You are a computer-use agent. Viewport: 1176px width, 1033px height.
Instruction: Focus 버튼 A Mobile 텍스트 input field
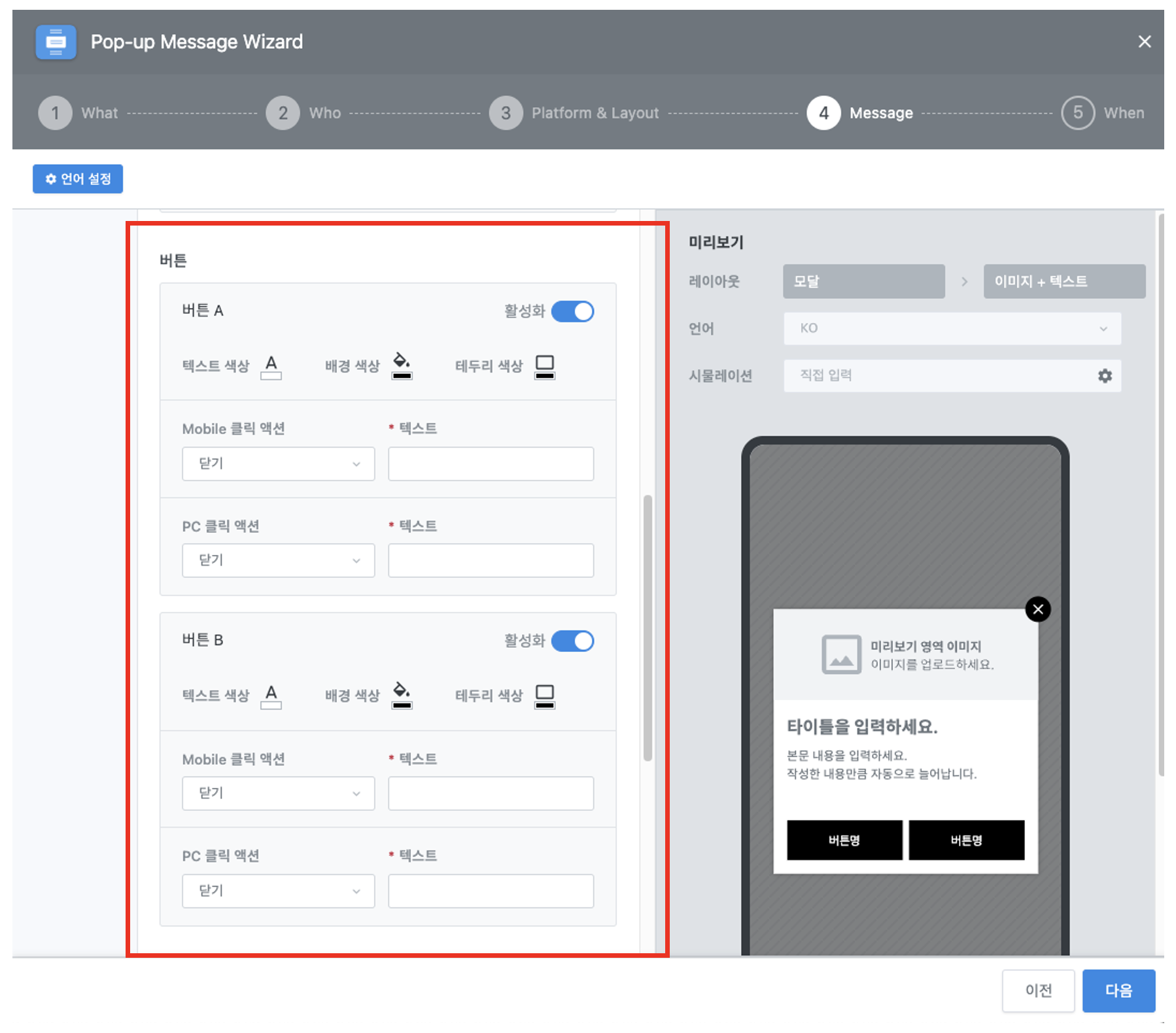click(491, 464)
